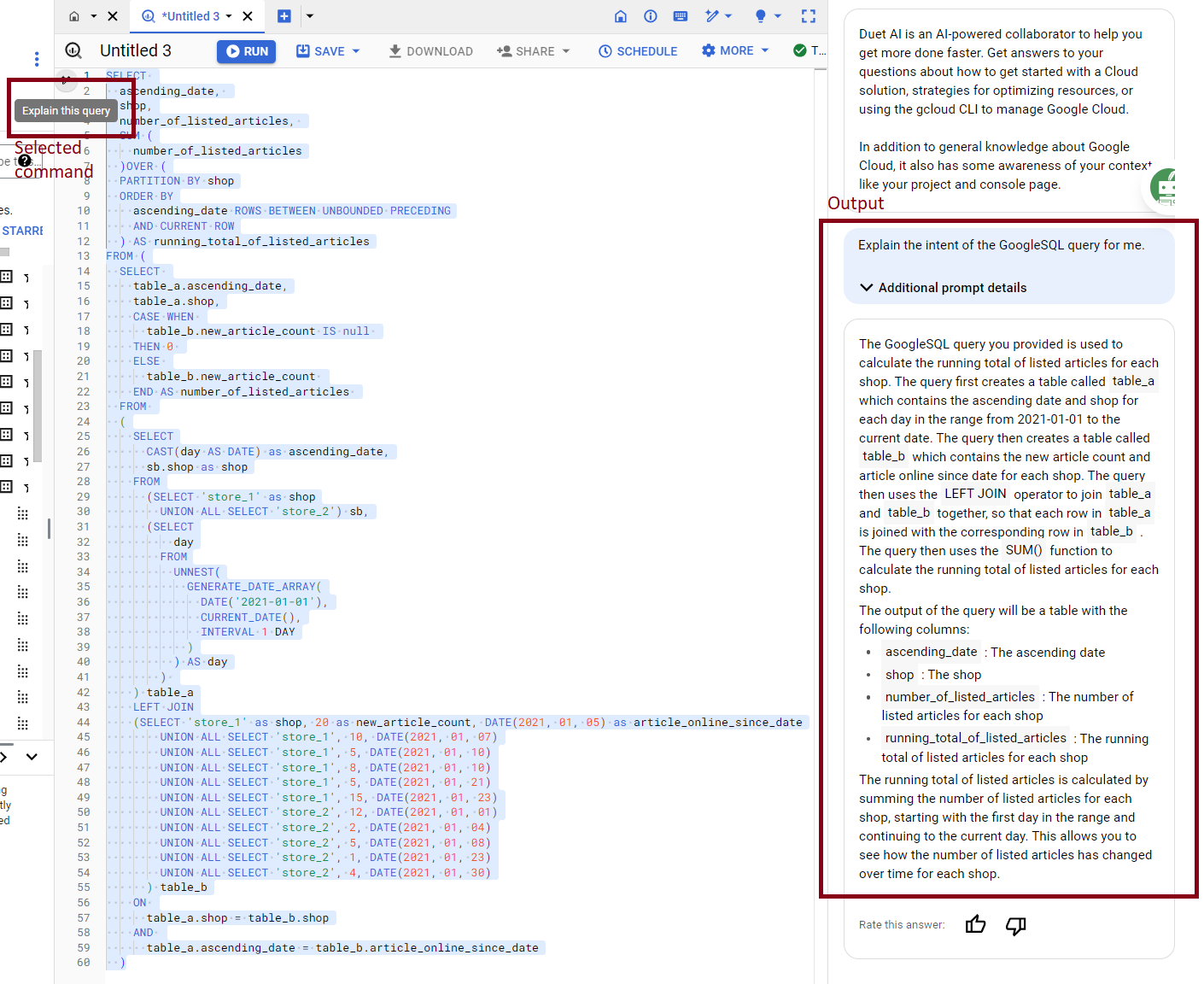Screen dimensions: 1204x984
Task: Click the SHARE button
Action: tap(526, 51)
